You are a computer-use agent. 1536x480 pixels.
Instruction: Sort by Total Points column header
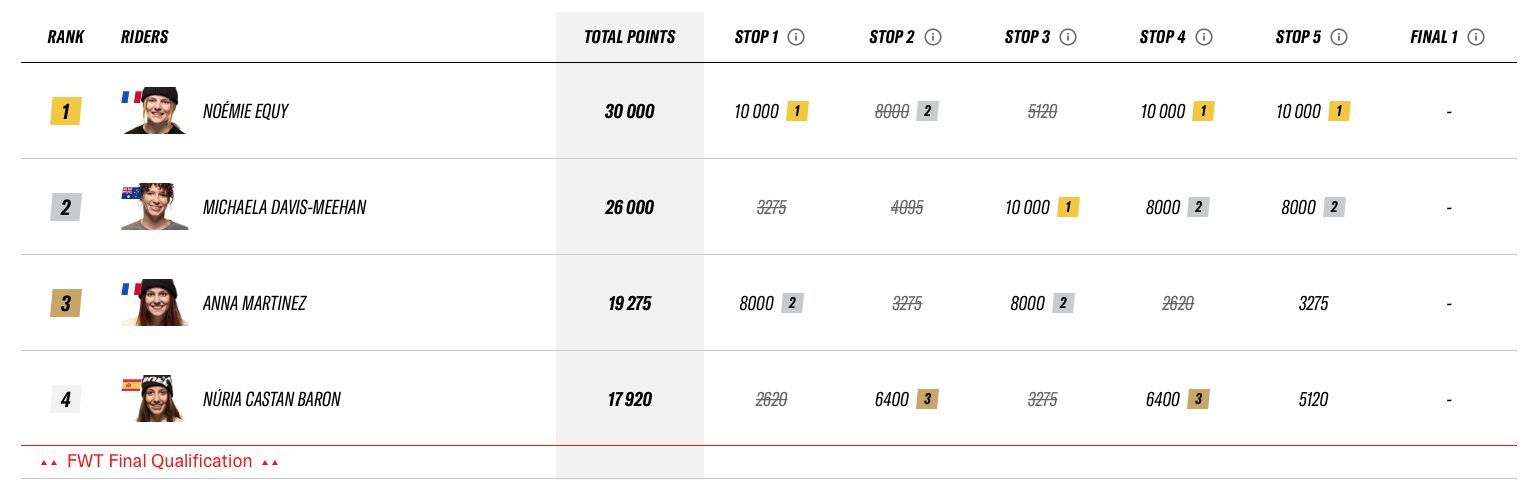click(x=630, y=37)
